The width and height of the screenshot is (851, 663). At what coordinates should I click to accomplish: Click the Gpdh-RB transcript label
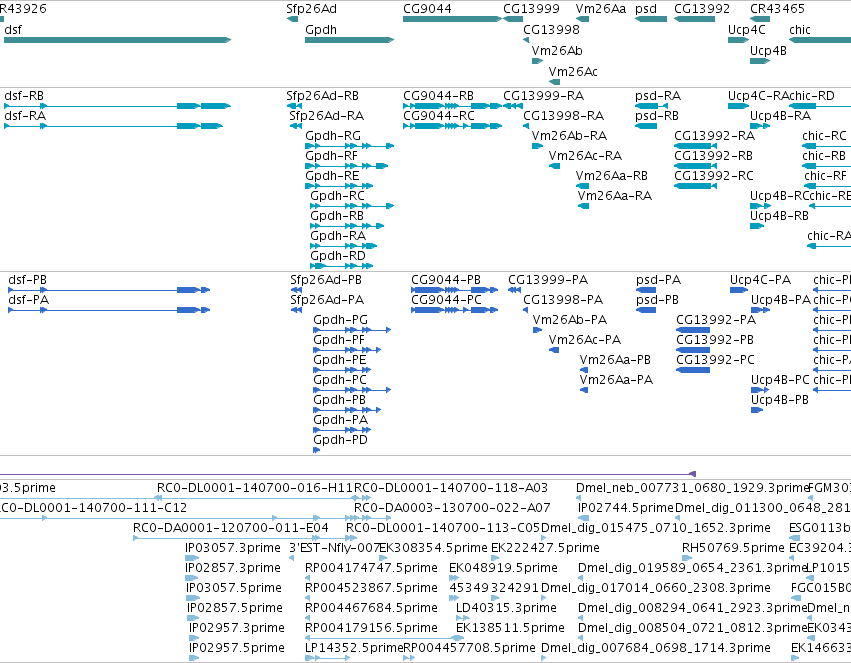[337, 216]
